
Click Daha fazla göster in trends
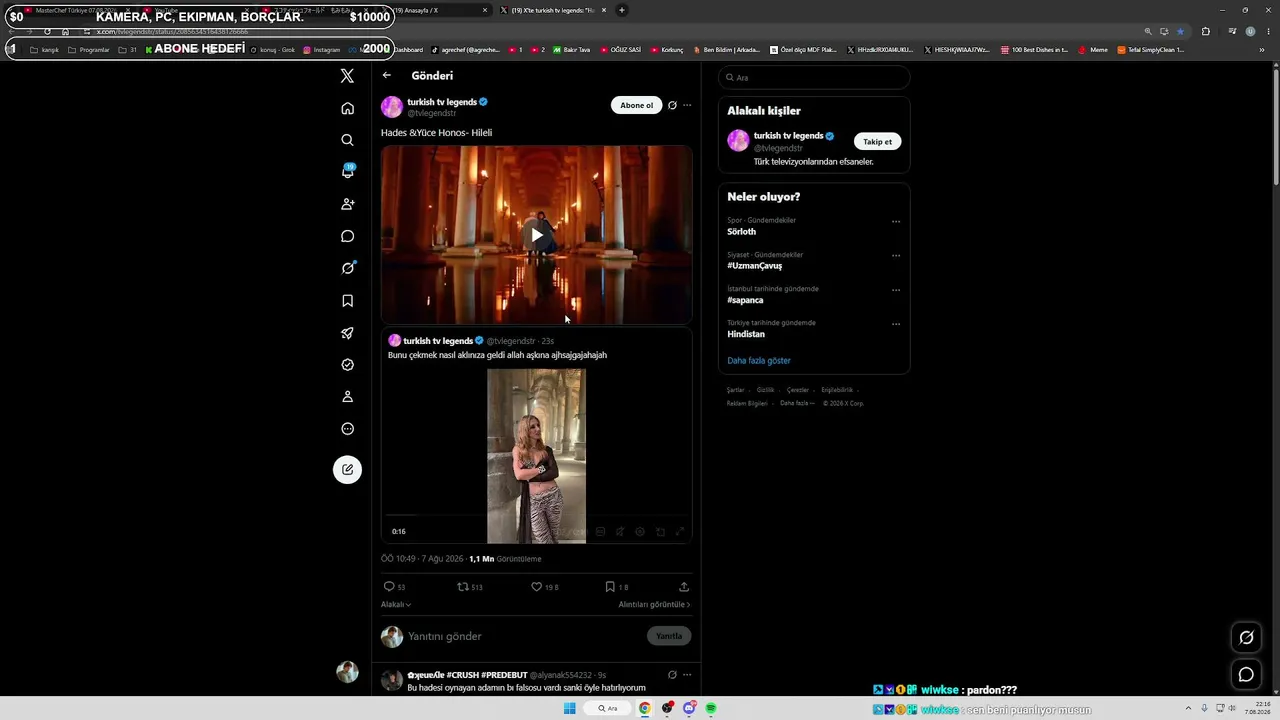tap(759, 360)
